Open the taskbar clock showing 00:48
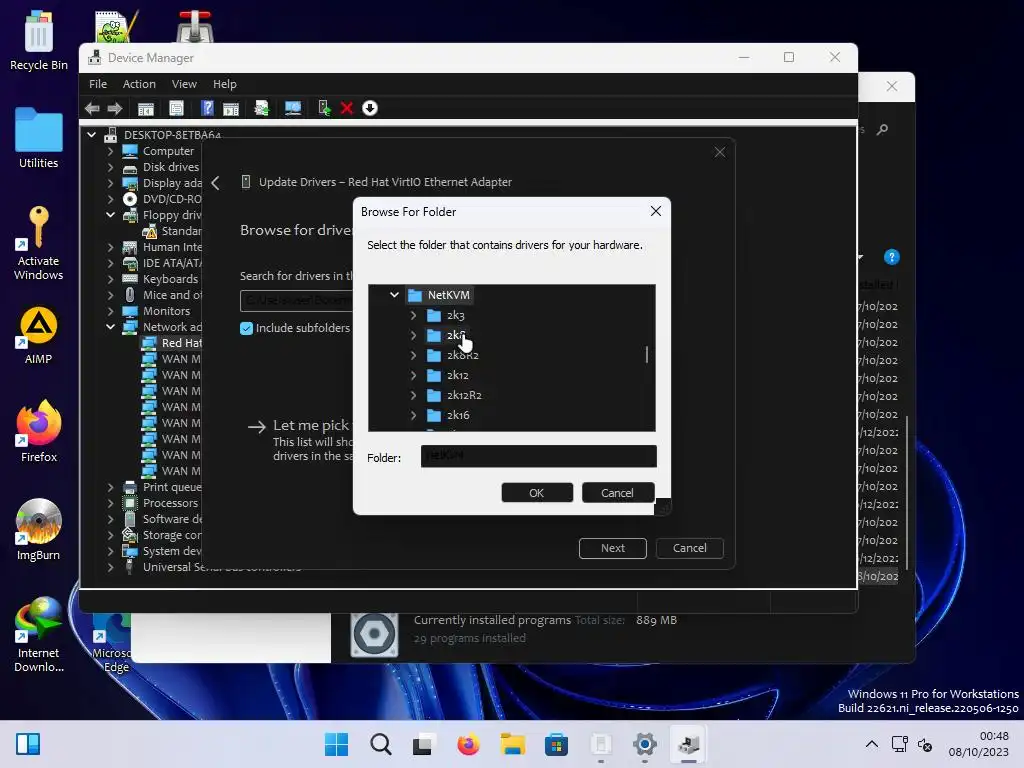Viewport: 1024px width, 768px height. coord(978,744)
